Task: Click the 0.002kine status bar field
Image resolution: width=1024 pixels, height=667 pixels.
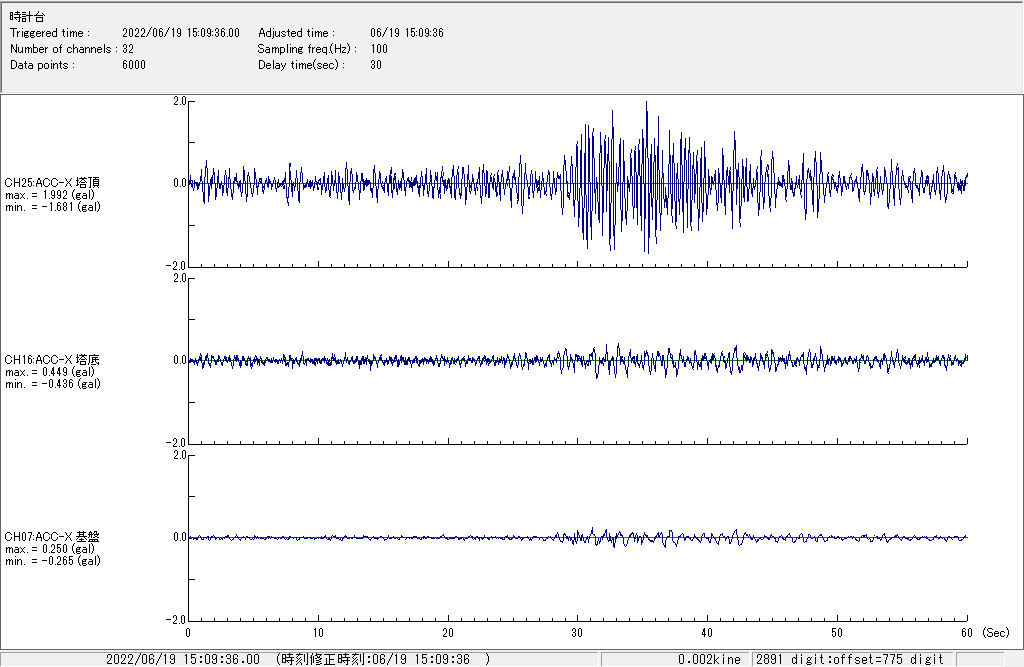Action: (709, 659)
